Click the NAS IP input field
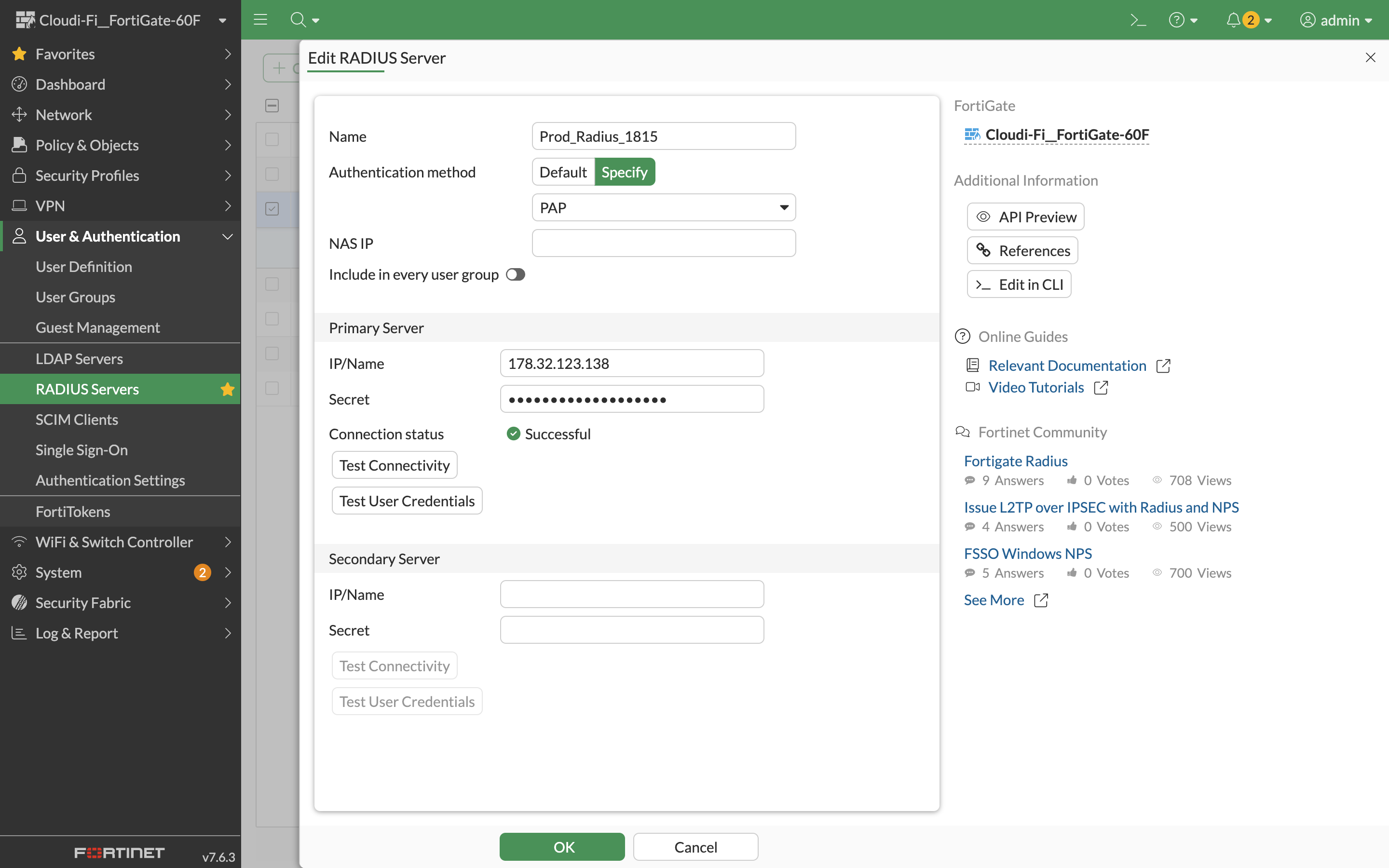The height and width of the screenshot is (868, 1389). [663, 243]
